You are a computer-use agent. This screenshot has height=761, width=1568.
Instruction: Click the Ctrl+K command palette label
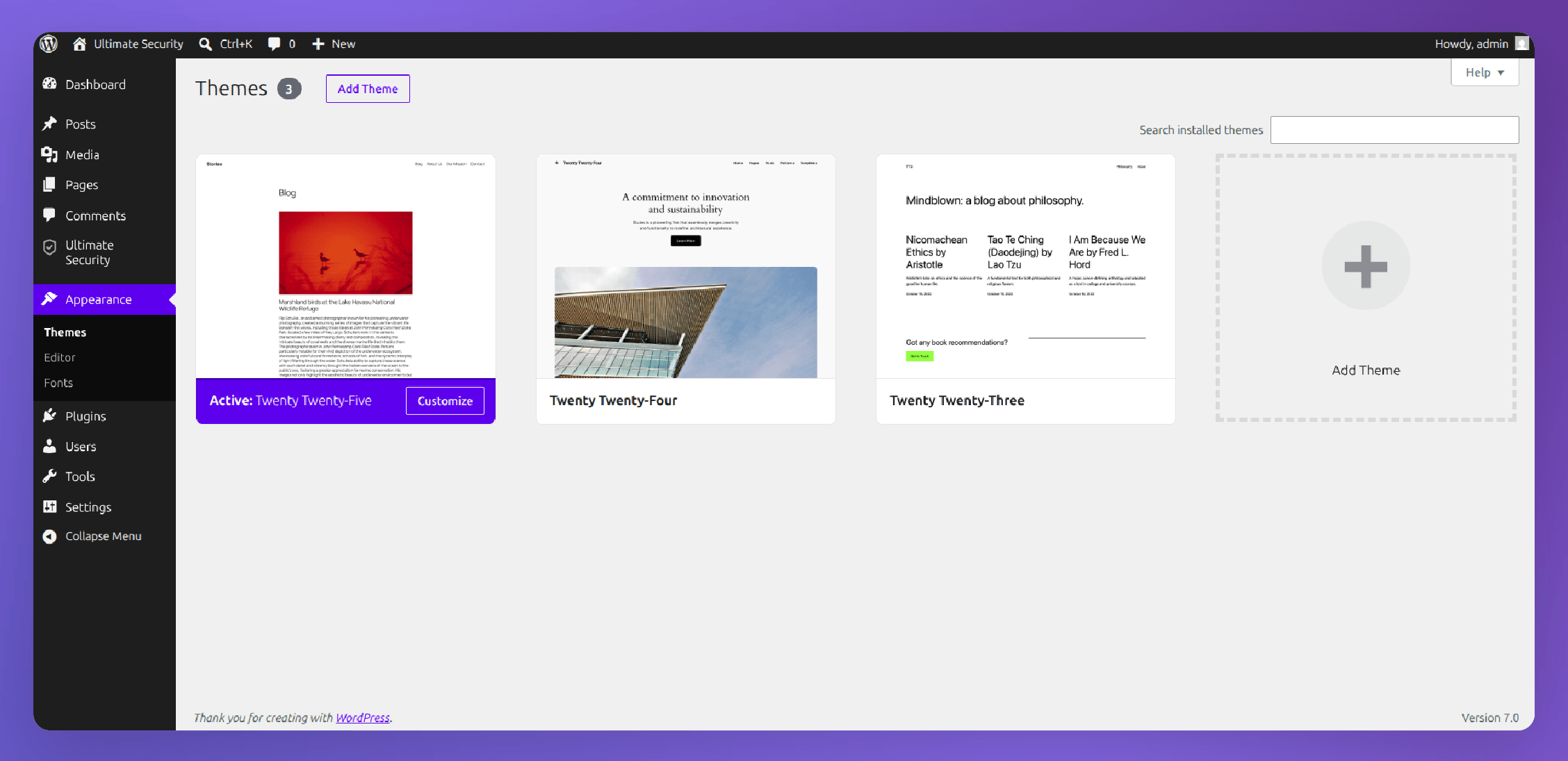[236, 44]
